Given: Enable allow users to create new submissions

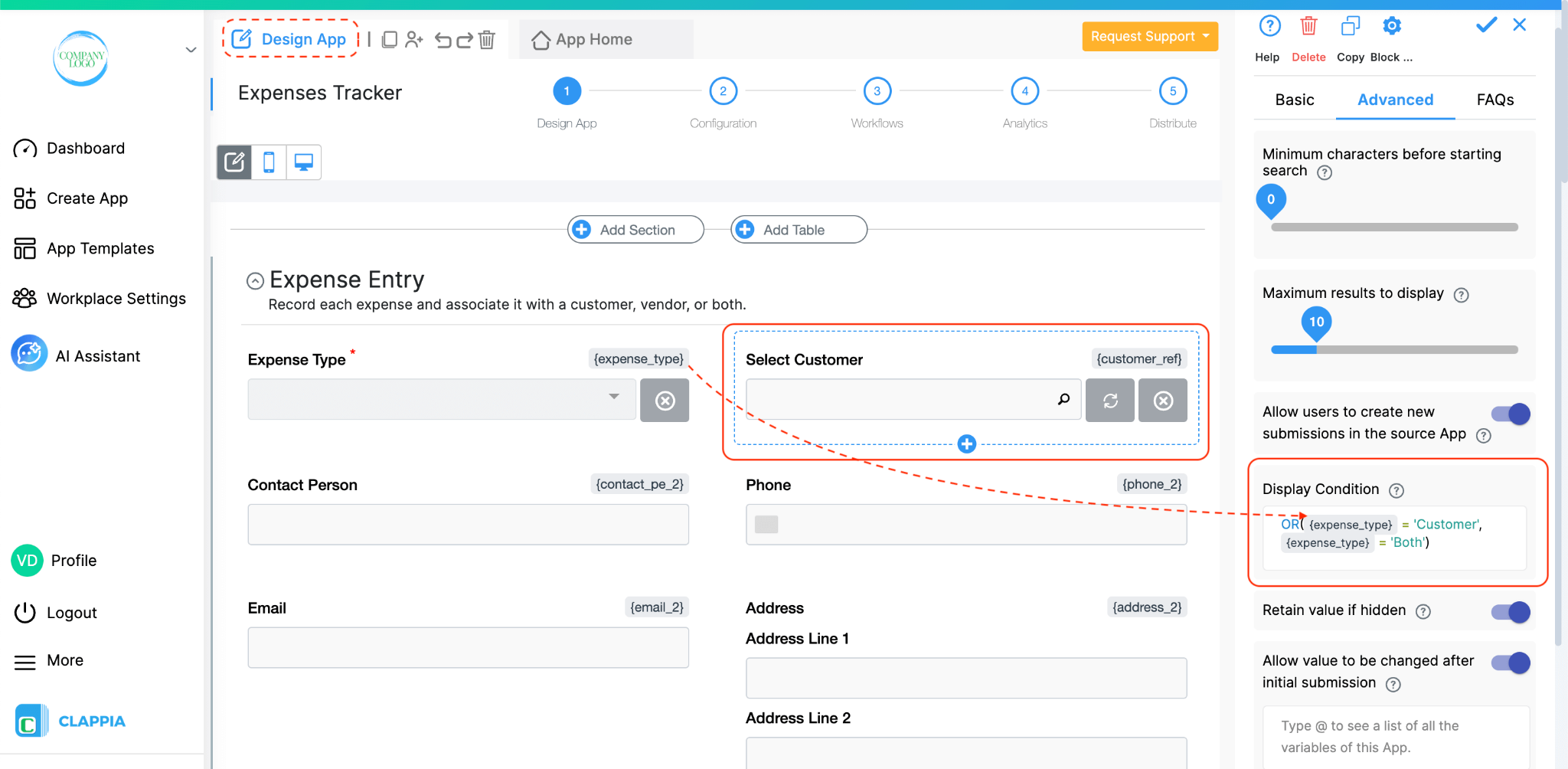Looking at the screenshot, I should 1508,414.
